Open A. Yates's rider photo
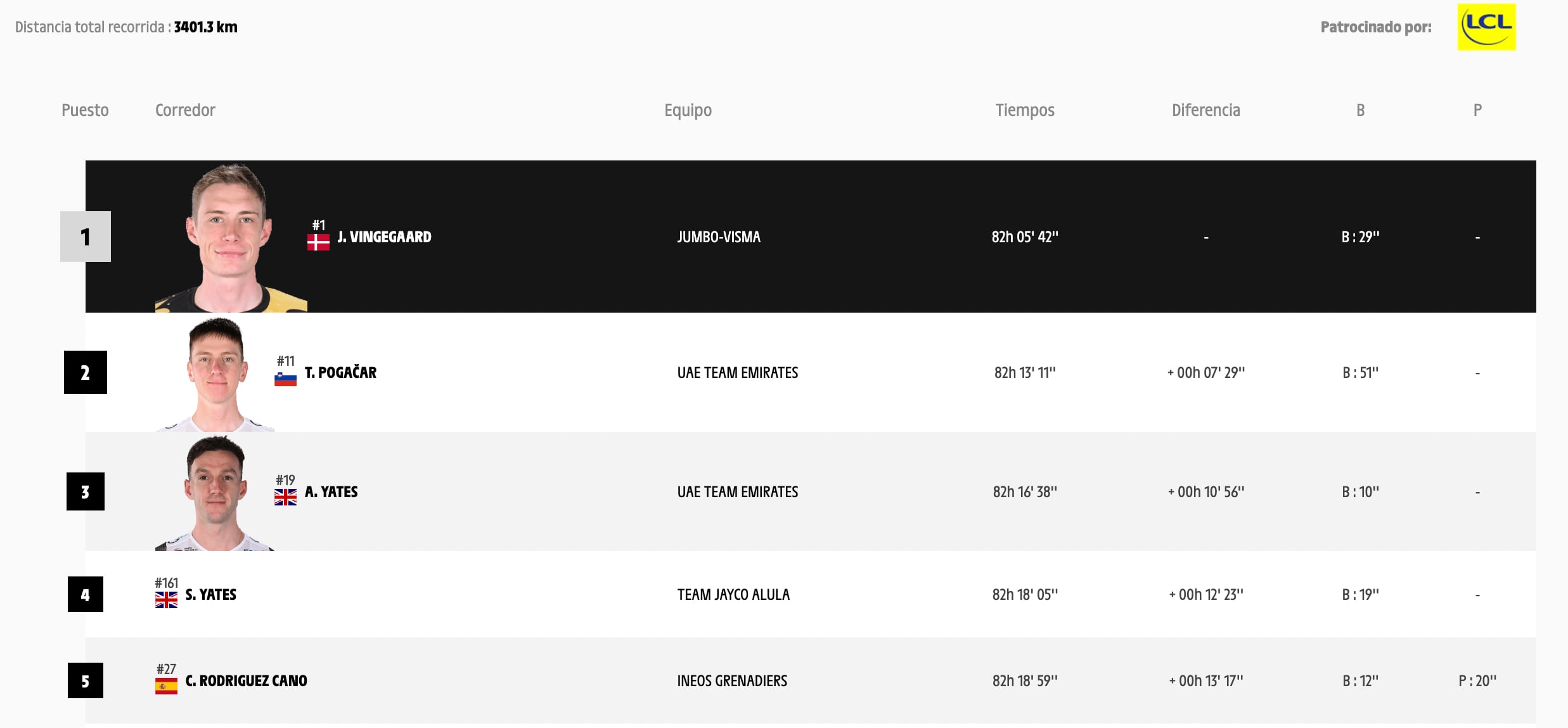Image resolution: width=1568 pixels, height=728 pixels. click(x=215, y=493)
